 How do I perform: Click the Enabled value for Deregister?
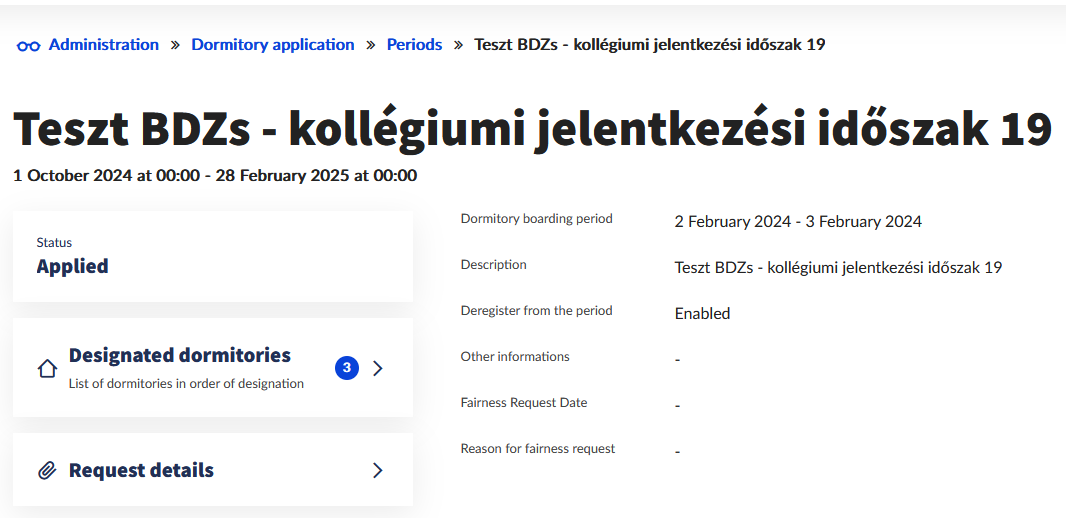coord(702,313)
